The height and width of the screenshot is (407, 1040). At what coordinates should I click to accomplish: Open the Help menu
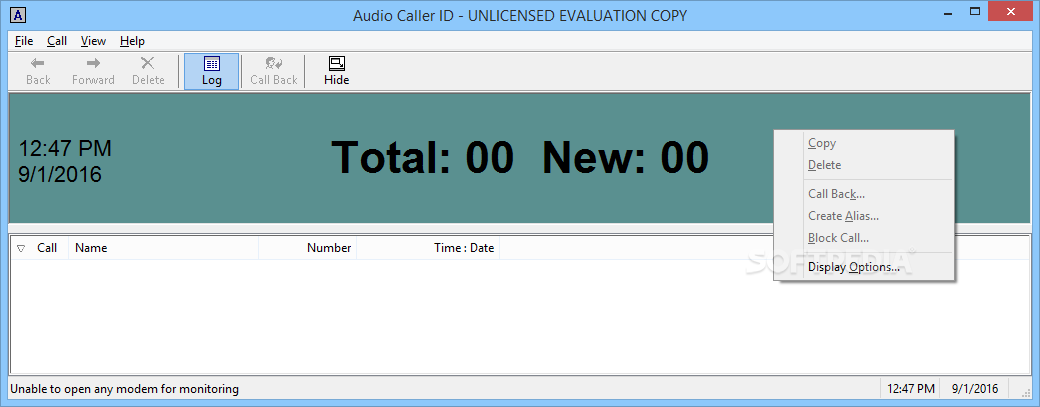point(132,41)
